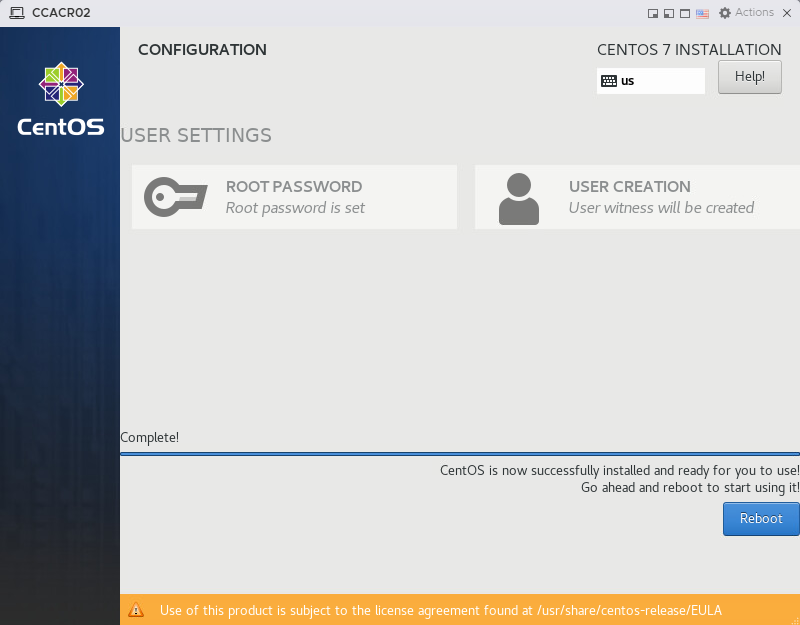Open the Actions gear menu
This screenshot has height=625, width=800.
pyautogui.click(x=746, y=13)
